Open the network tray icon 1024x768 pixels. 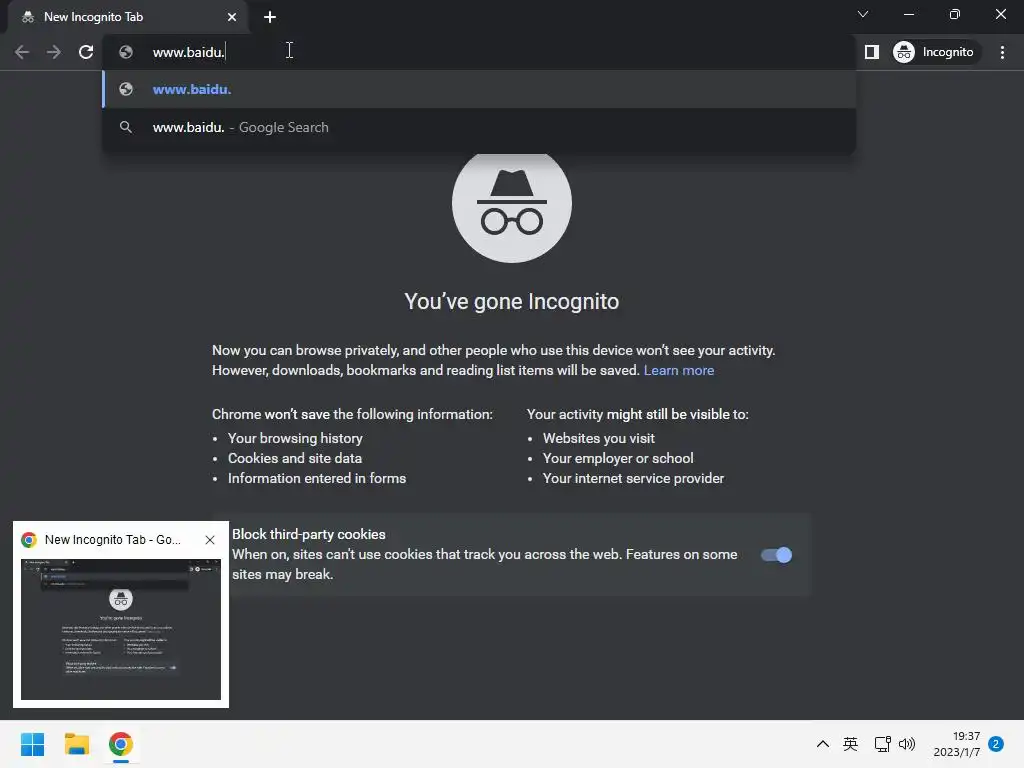(x=882, y=744)
